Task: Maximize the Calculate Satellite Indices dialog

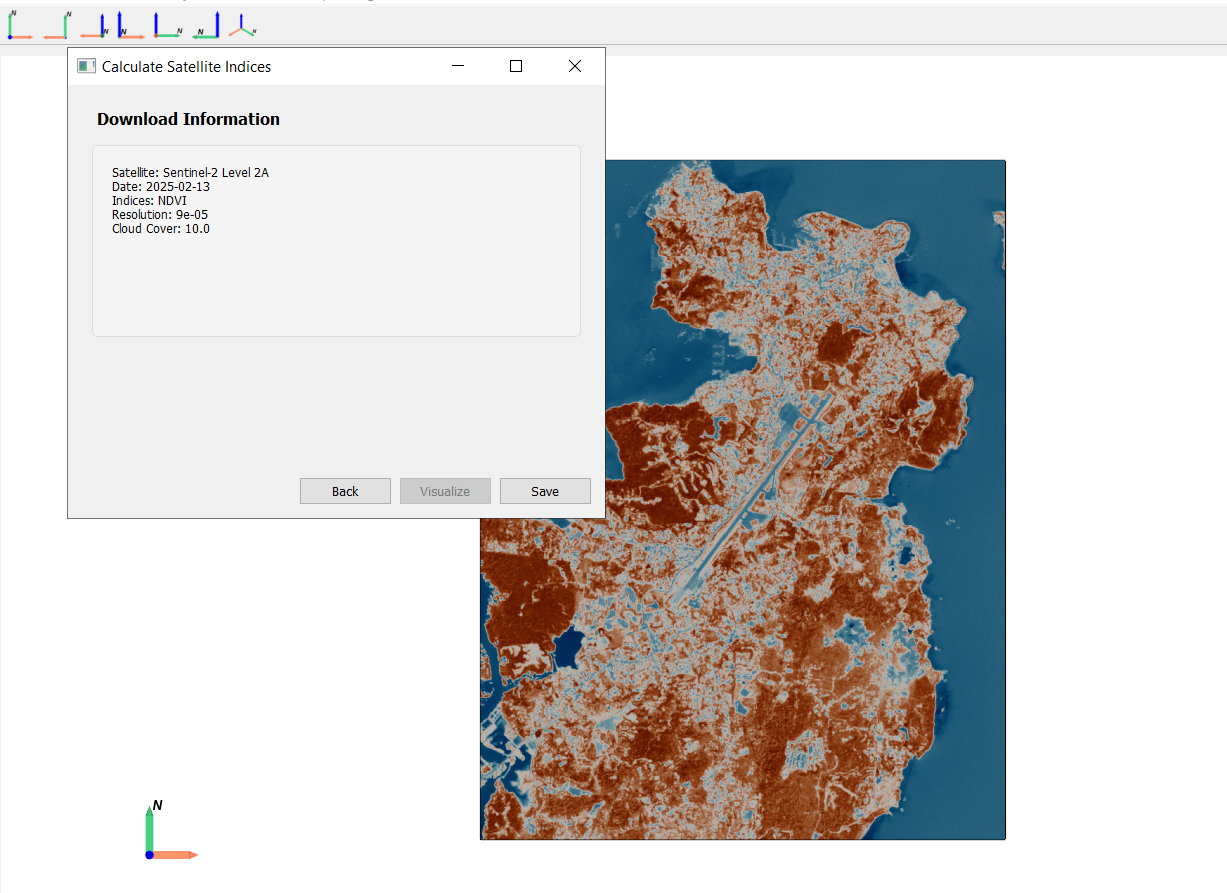Action: 516,66
